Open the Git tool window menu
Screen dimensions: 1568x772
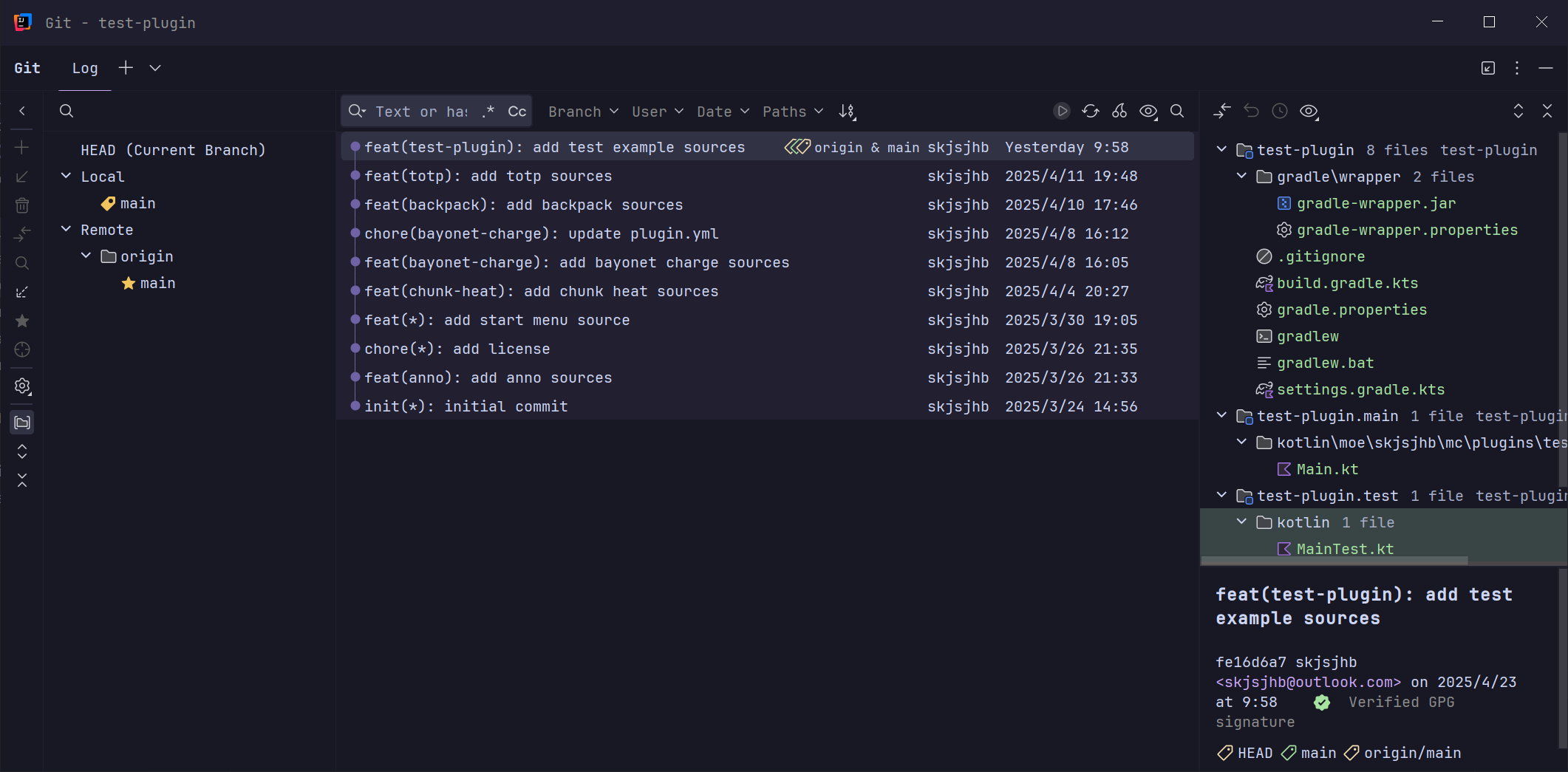[1516, 68]
